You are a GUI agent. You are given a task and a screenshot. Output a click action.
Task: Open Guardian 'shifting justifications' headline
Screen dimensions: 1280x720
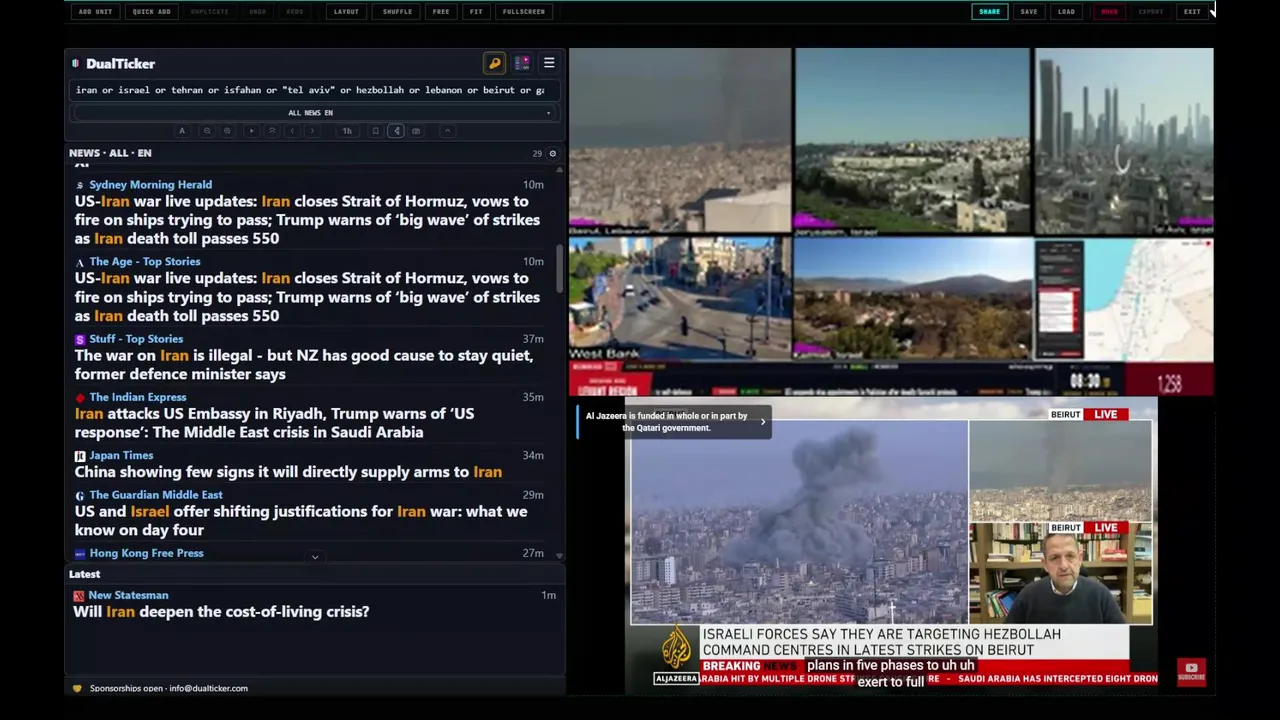pyautogui.click(x=300, y=521)
